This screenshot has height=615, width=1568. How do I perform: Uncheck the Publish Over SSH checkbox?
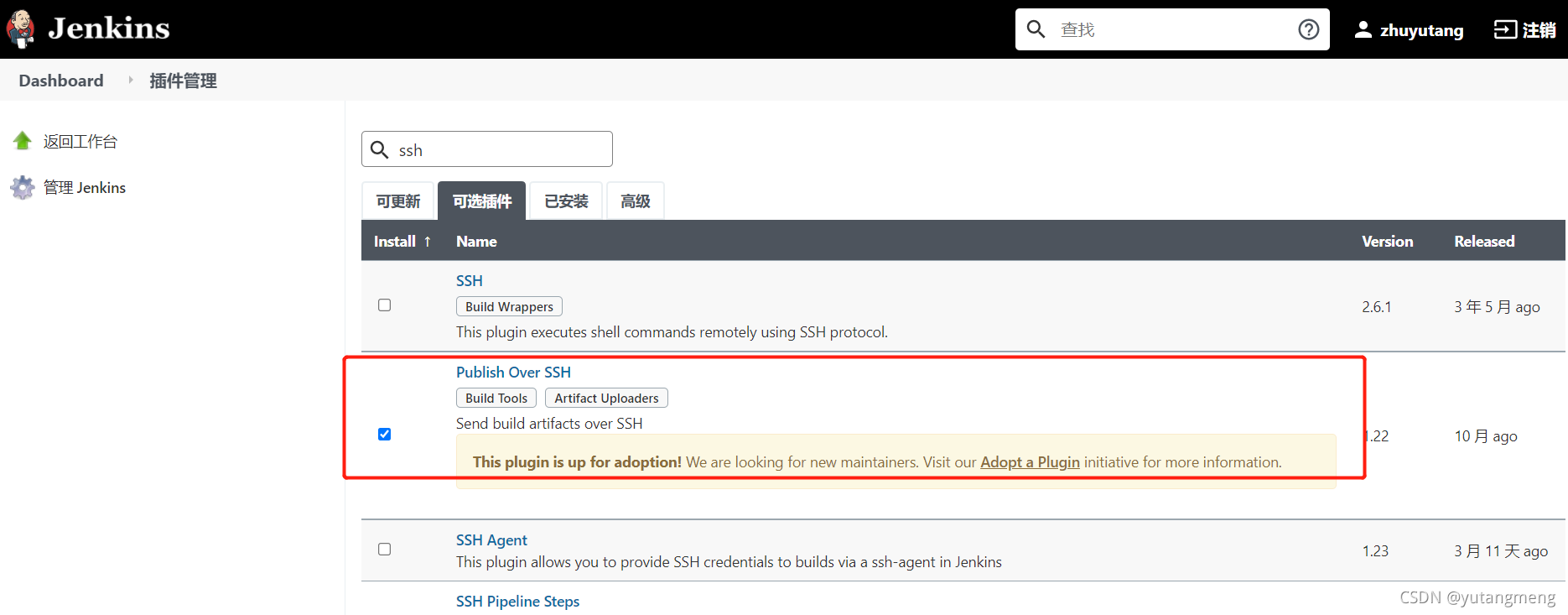pyautogui.click(x=384, y=434)
